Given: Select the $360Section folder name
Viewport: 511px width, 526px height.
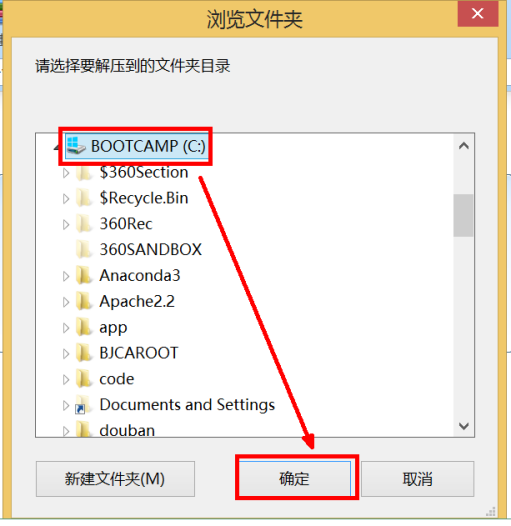Looking at the screenshot, I should tap(144, 172).
